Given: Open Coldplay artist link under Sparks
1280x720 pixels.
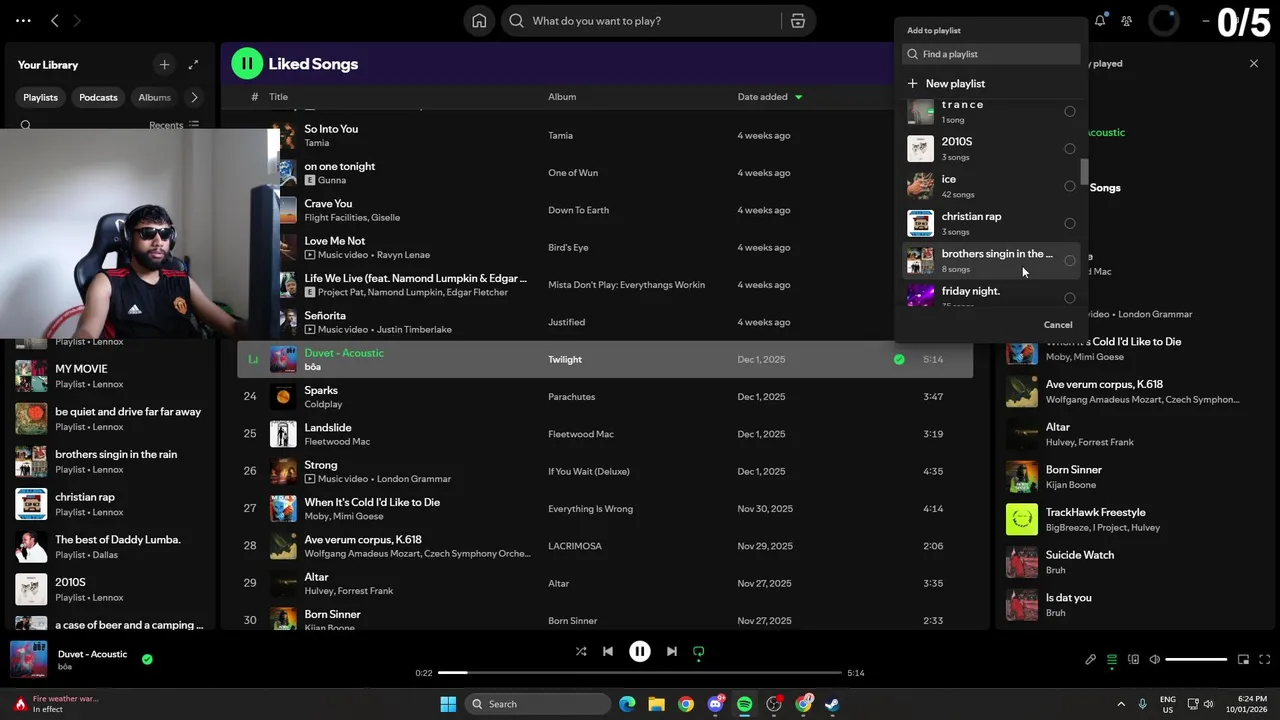Looking at the screenshot, I should click(x=323, y=404).
